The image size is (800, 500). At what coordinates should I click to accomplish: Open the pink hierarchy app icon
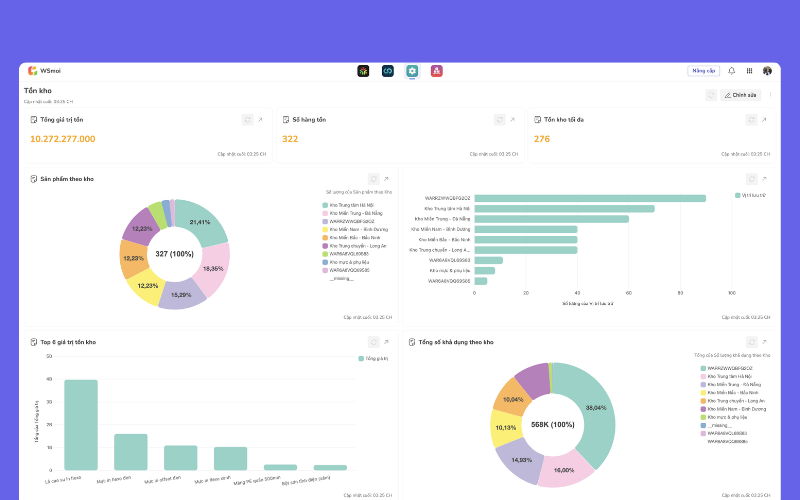(x=436, y=71)
